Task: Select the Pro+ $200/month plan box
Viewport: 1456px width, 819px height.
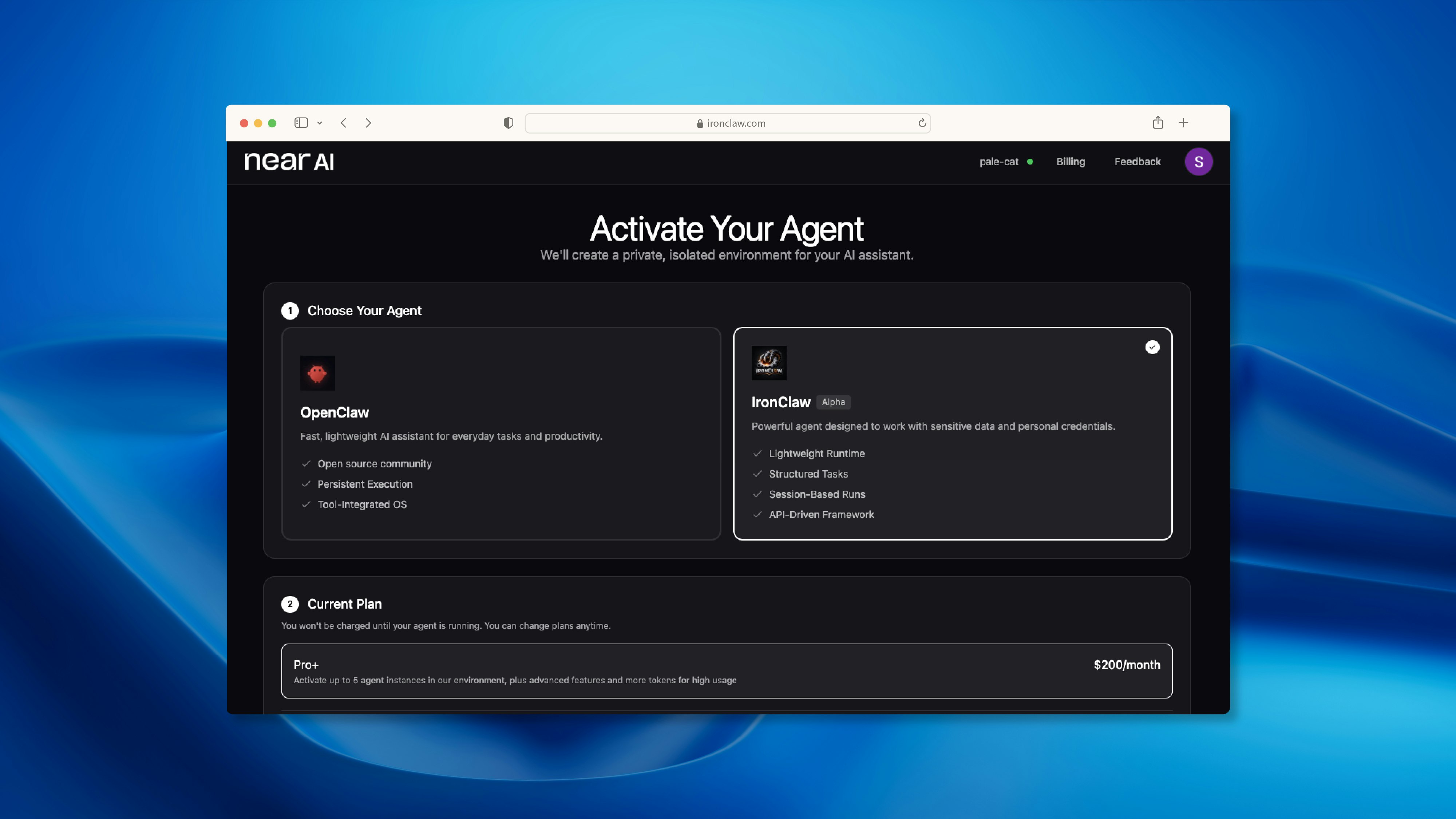Action: pyautogui.click(x=726, y=670)
